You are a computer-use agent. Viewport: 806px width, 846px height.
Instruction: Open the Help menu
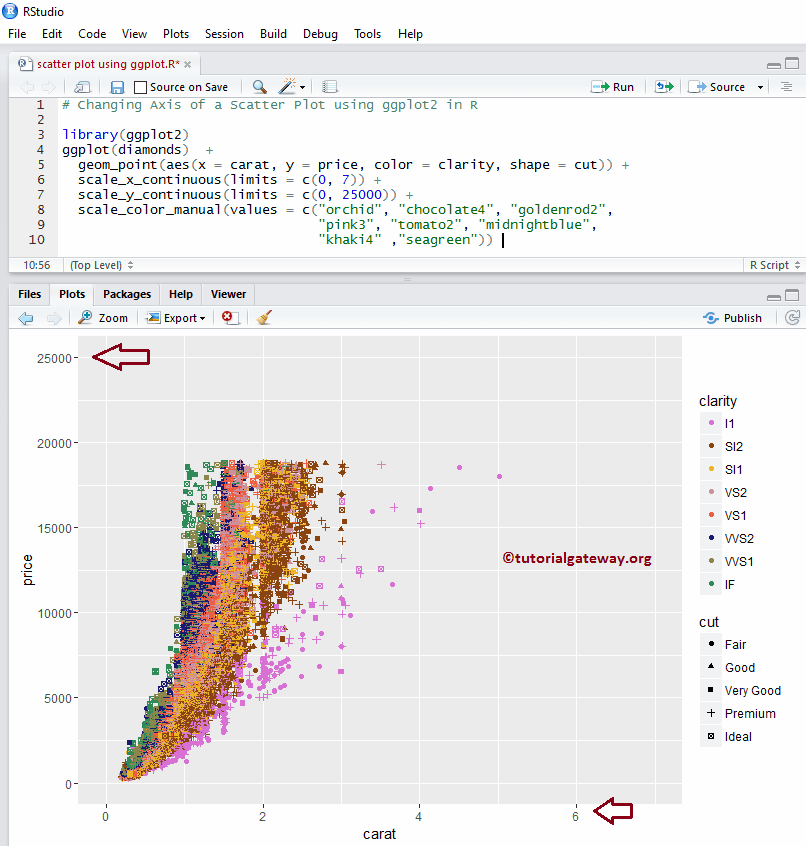tap(411, 34)
